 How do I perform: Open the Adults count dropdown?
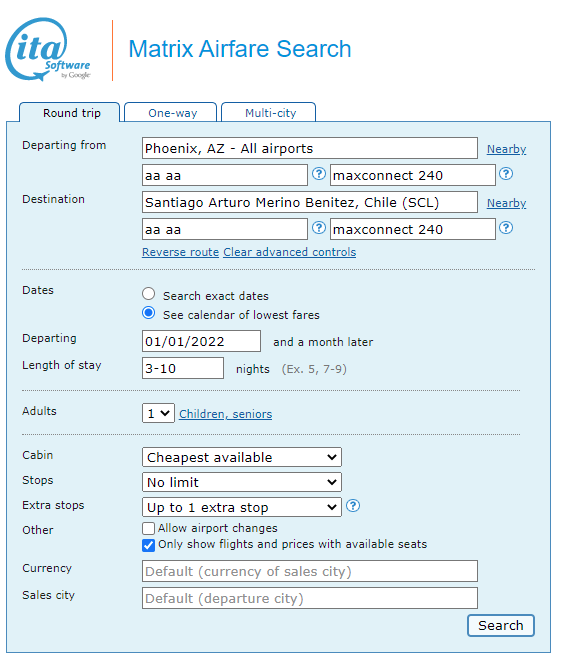pyautogui.click(x=158, y=413)
